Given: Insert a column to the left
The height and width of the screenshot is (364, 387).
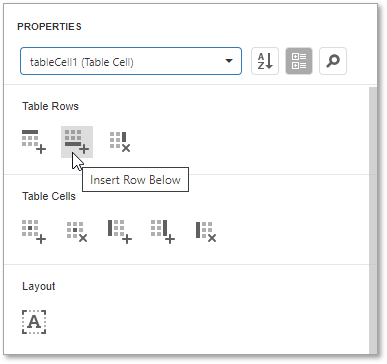Looking at the screenshot, I should [x=120, y=232].
